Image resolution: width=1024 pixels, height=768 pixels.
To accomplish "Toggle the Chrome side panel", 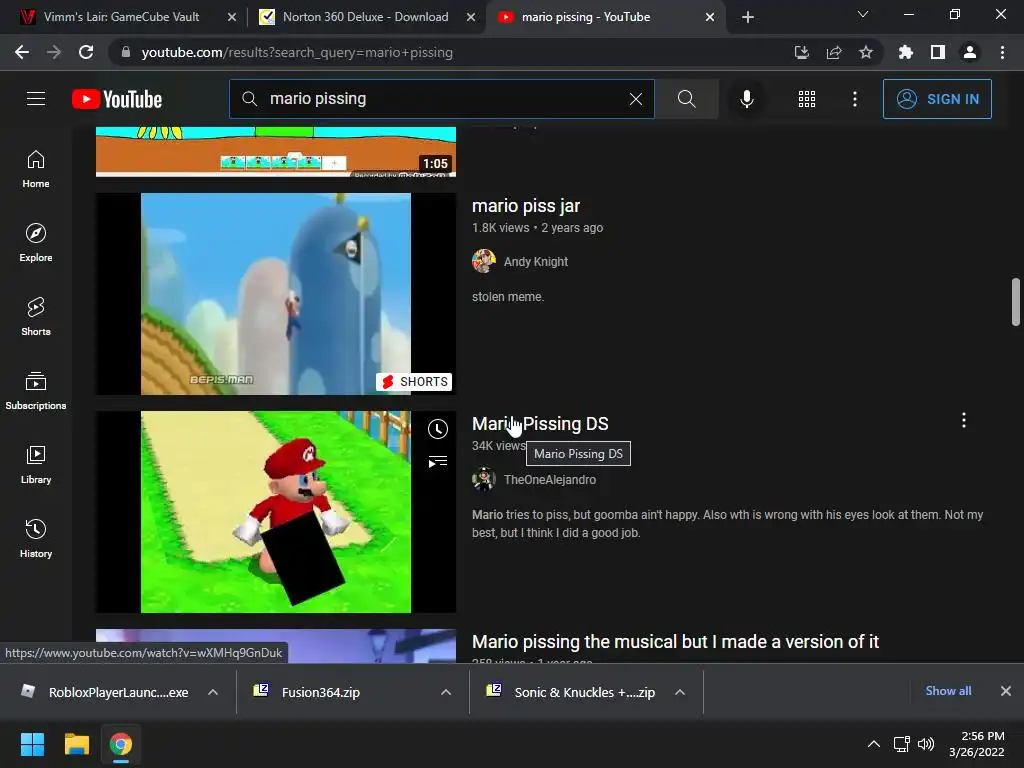I will [938, 52].
